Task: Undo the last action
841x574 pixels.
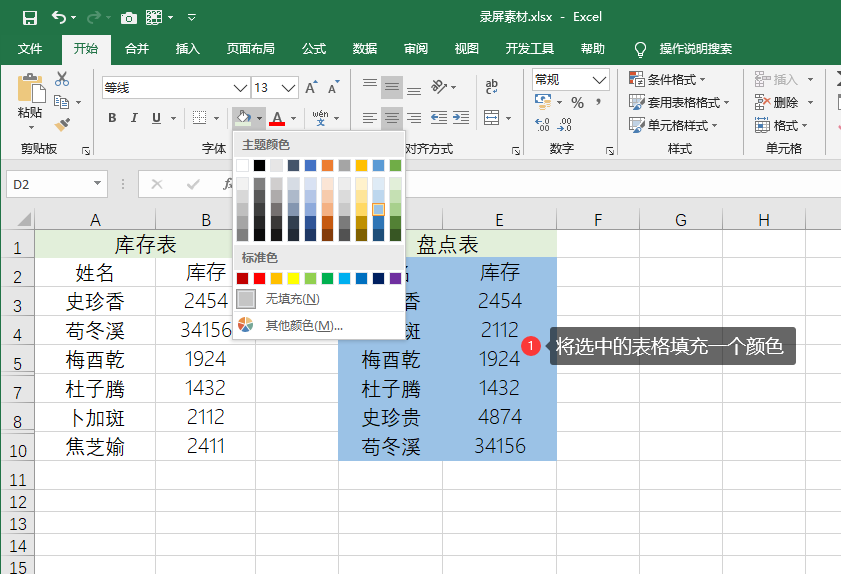Action: pyautogui.click(x=59, y=18)
